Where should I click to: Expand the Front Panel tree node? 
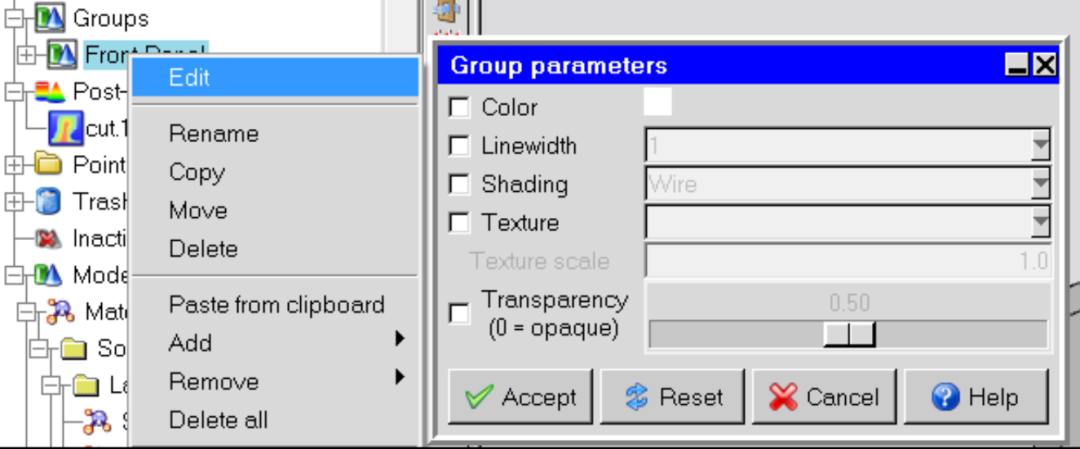click(x=25, y=54)
